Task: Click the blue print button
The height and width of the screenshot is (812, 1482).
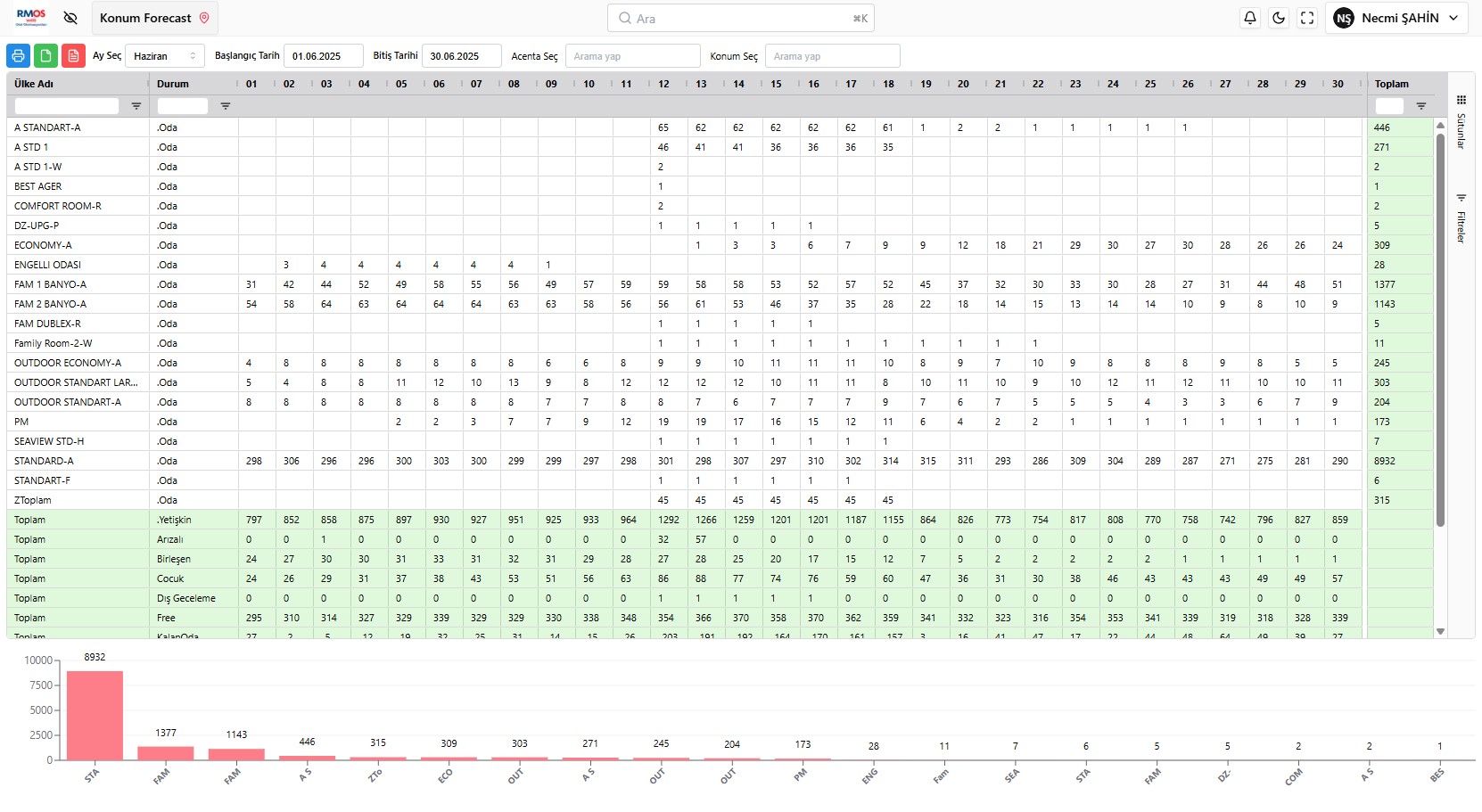Action: pos(18,55)
